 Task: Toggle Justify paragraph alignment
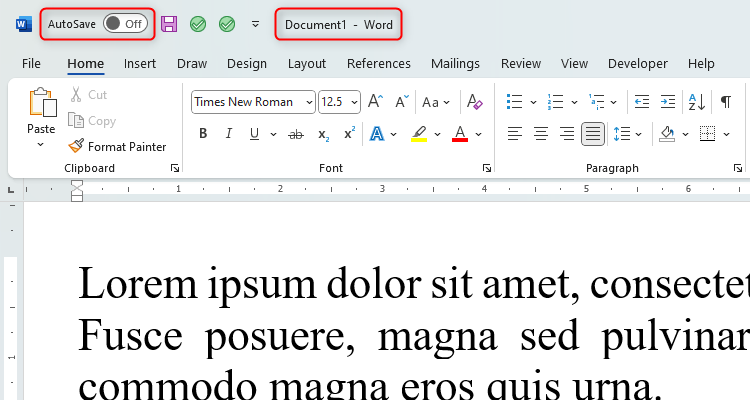click(x=593, y=134)
